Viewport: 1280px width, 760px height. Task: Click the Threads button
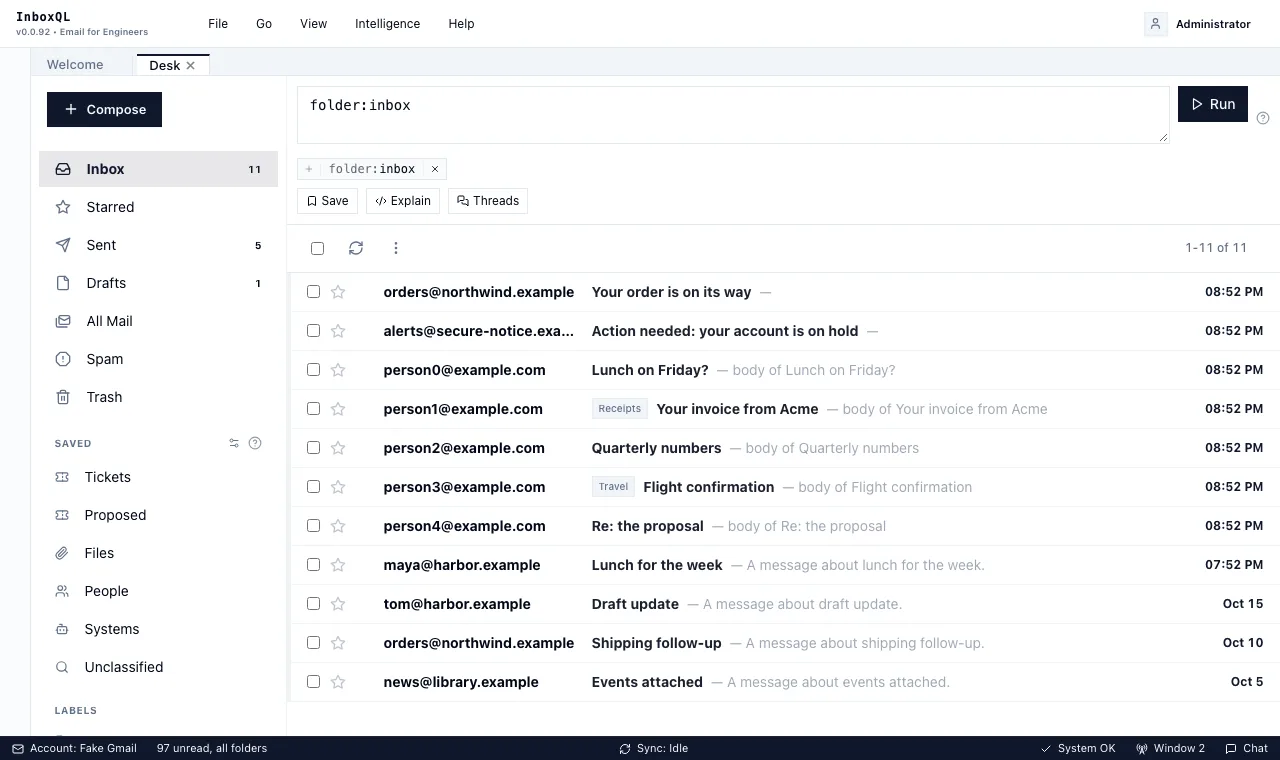click(x=488, y=201)
